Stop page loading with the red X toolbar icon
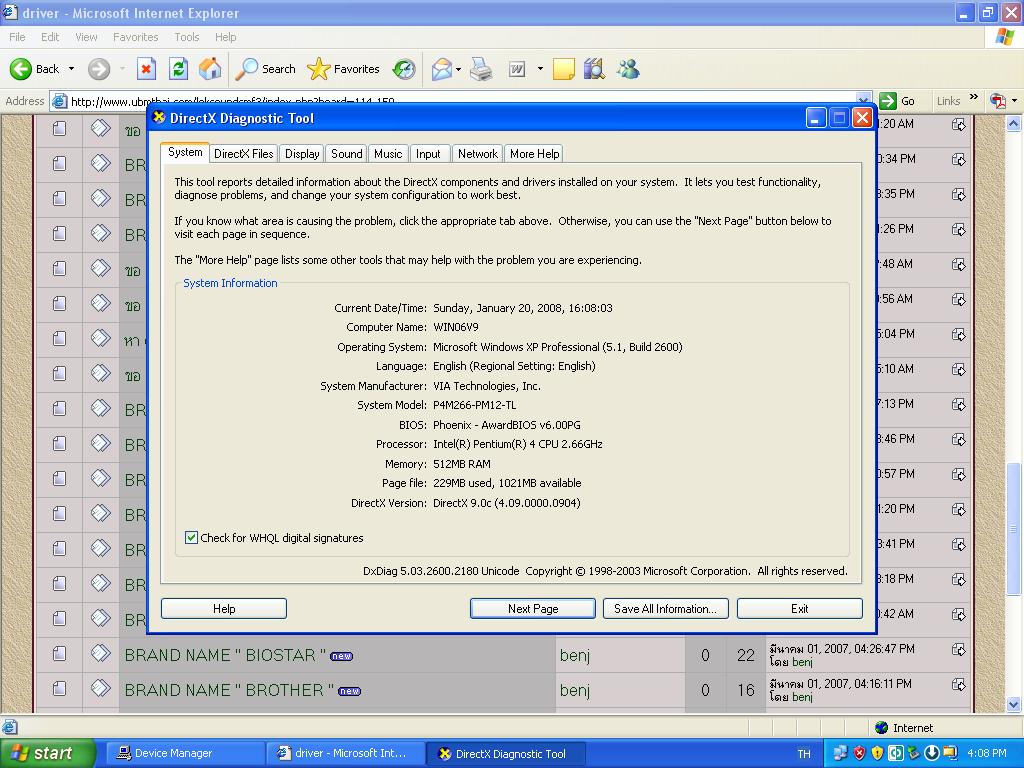 [x=146, y=69]
